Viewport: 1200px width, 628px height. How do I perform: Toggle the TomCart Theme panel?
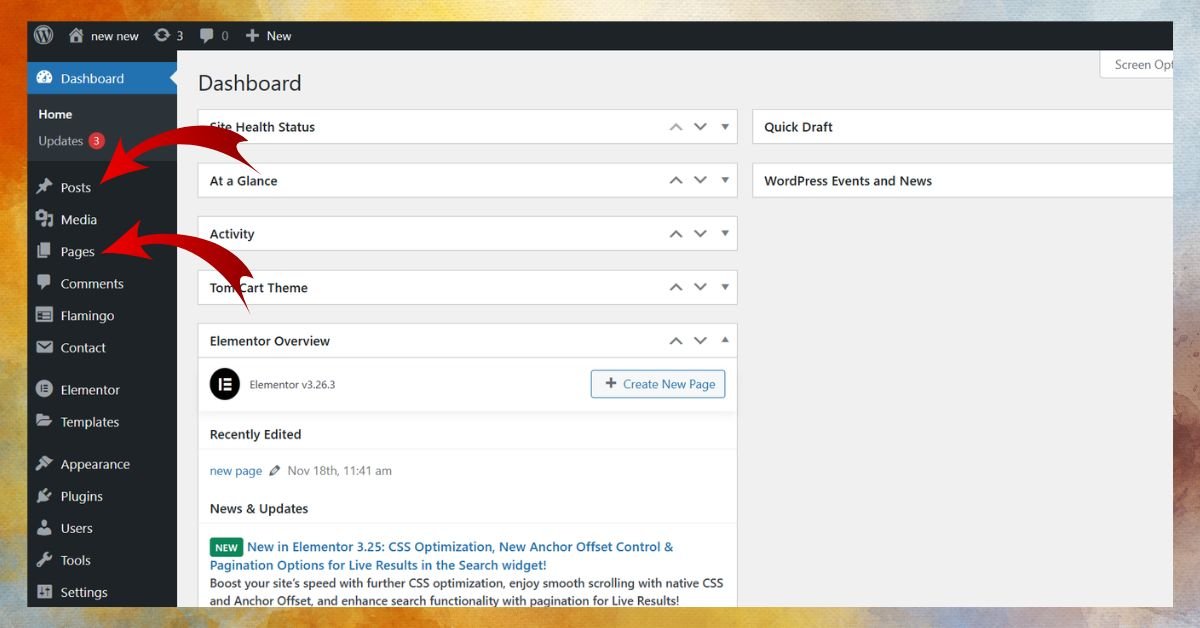(x=725, y=287)
